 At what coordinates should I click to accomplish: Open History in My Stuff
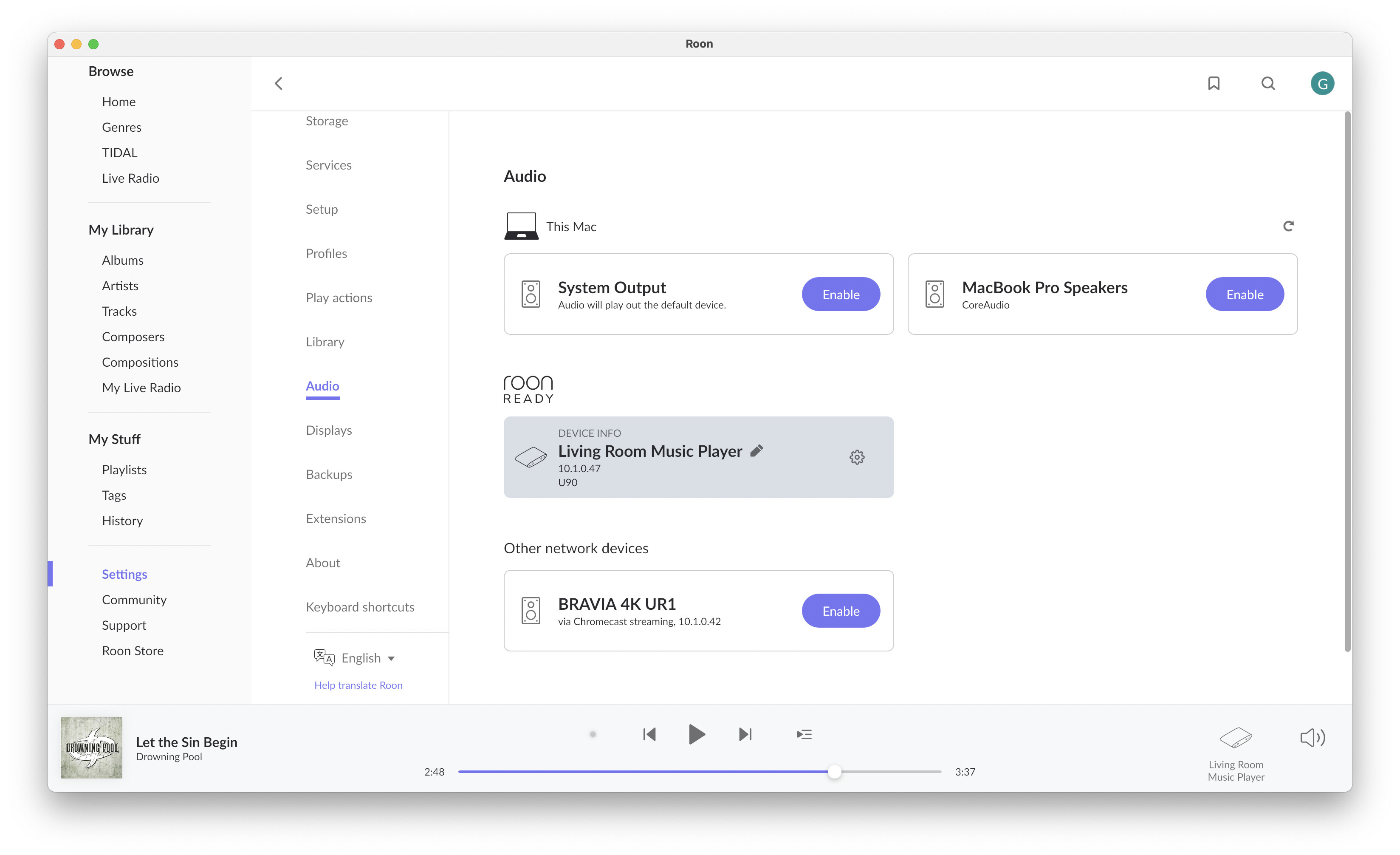pyautogui.click(x=122, y=521)
